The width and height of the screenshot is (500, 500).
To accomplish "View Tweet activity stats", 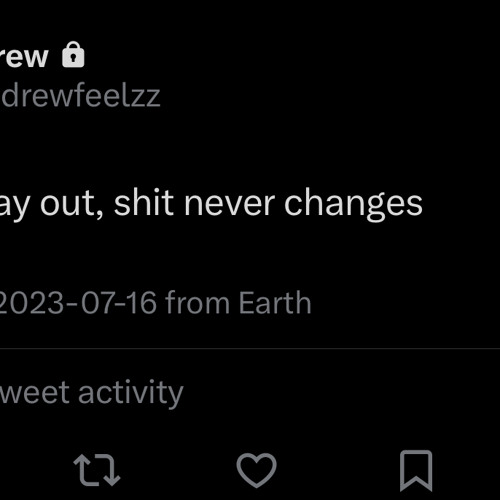I will click(x=92, y=393).
